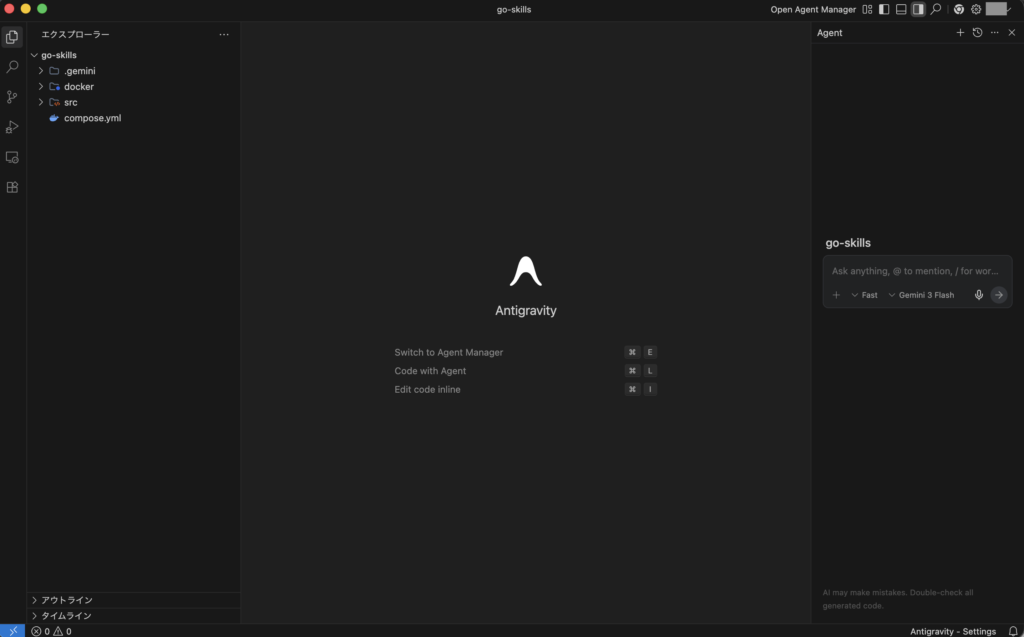Toggle the Agent secondary side bar
The height and width of the screenshot is (637, 1024).
tap(918, 9)
